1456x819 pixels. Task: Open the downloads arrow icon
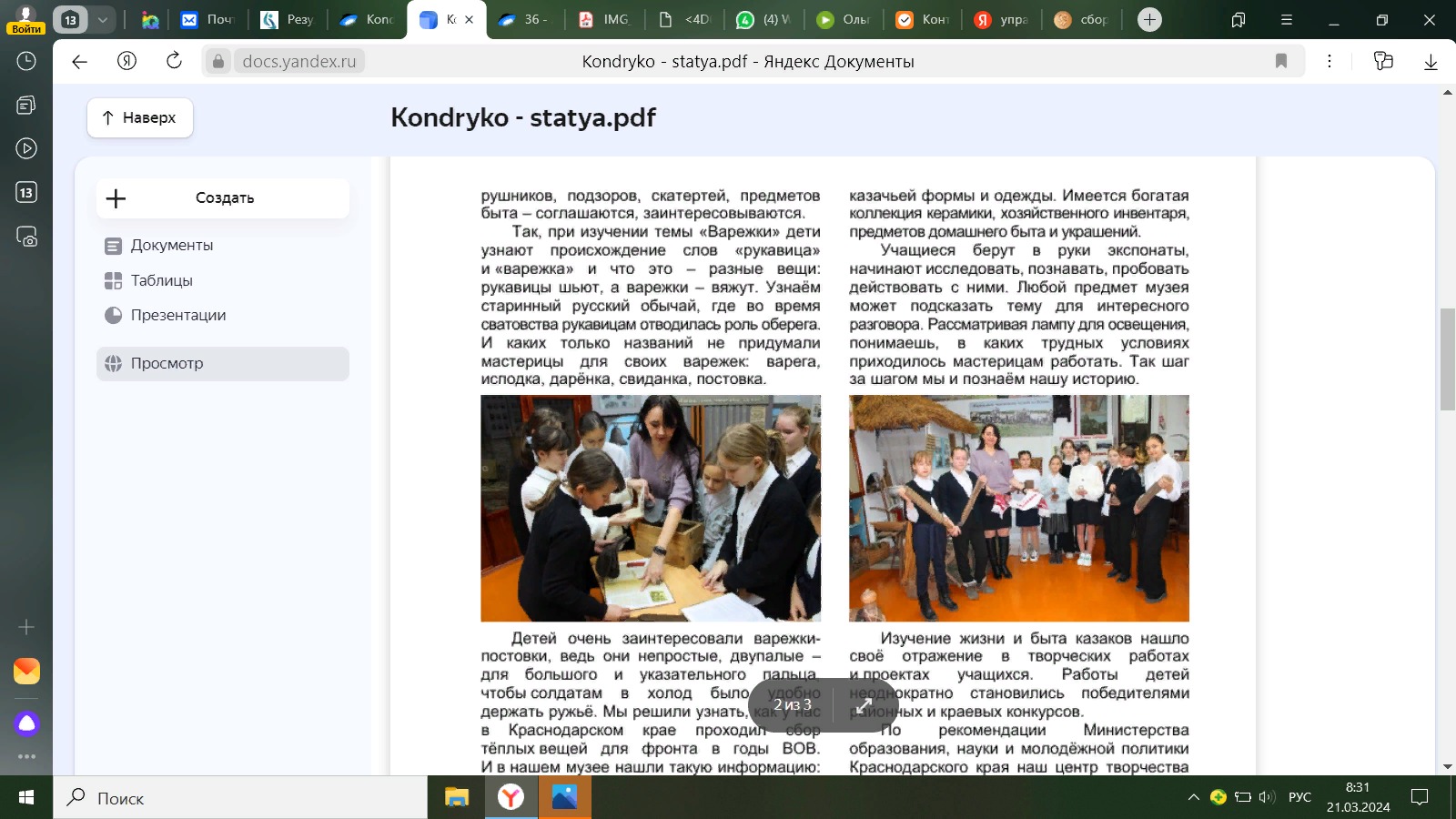1431,61
